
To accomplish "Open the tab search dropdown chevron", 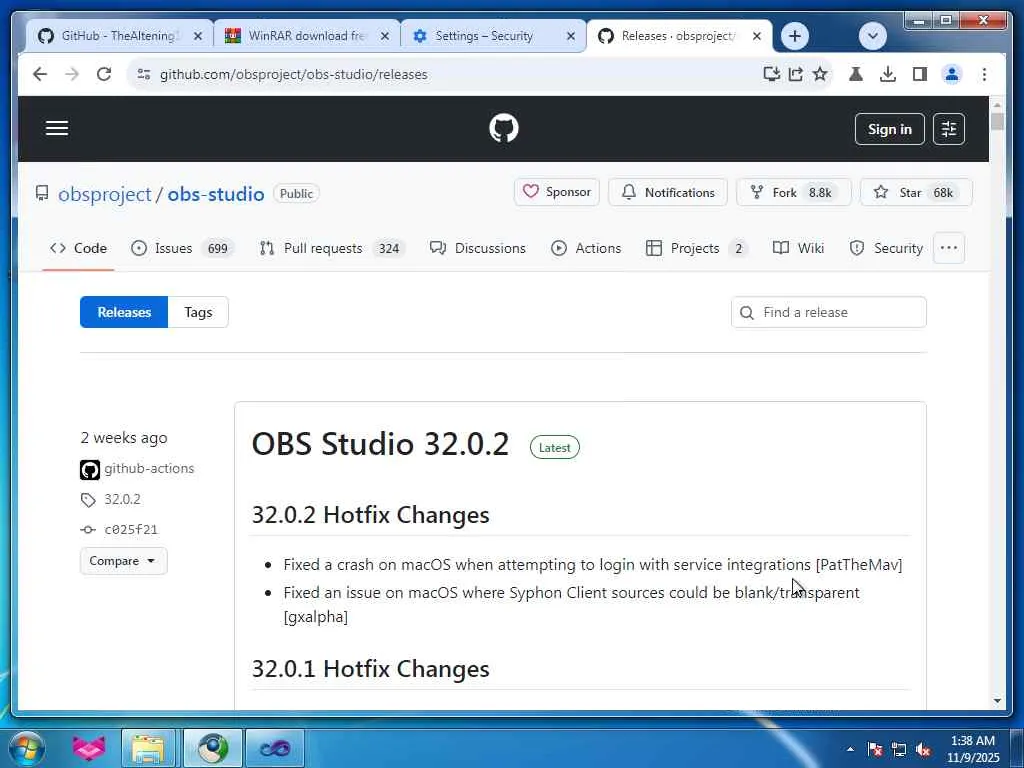I will point(872,36).
